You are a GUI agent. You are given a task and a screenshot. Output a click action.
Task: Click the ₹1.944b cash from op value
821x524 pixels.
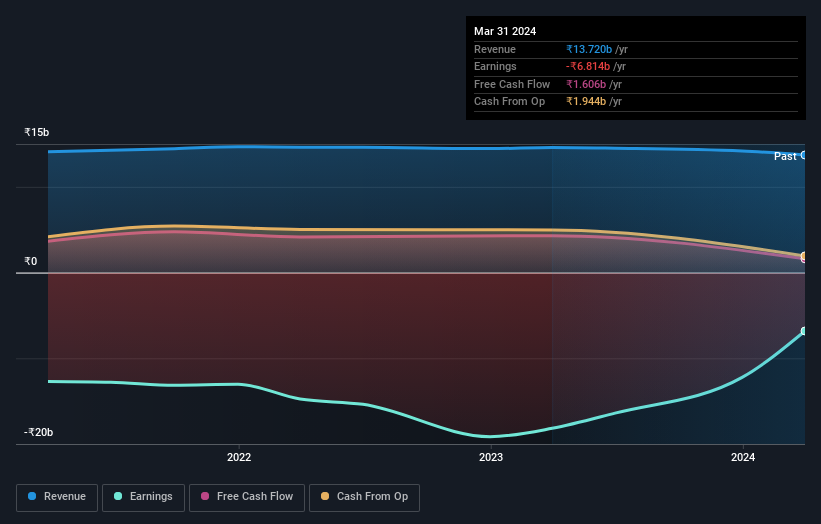pos(586,102)
